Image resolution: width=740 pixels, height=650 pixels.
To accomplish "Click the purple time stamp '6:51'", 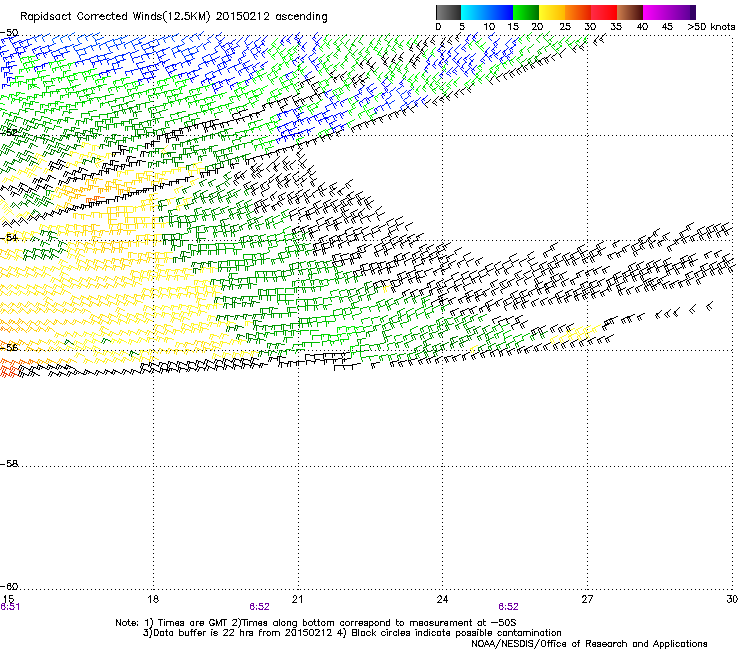I will (10, 607).
